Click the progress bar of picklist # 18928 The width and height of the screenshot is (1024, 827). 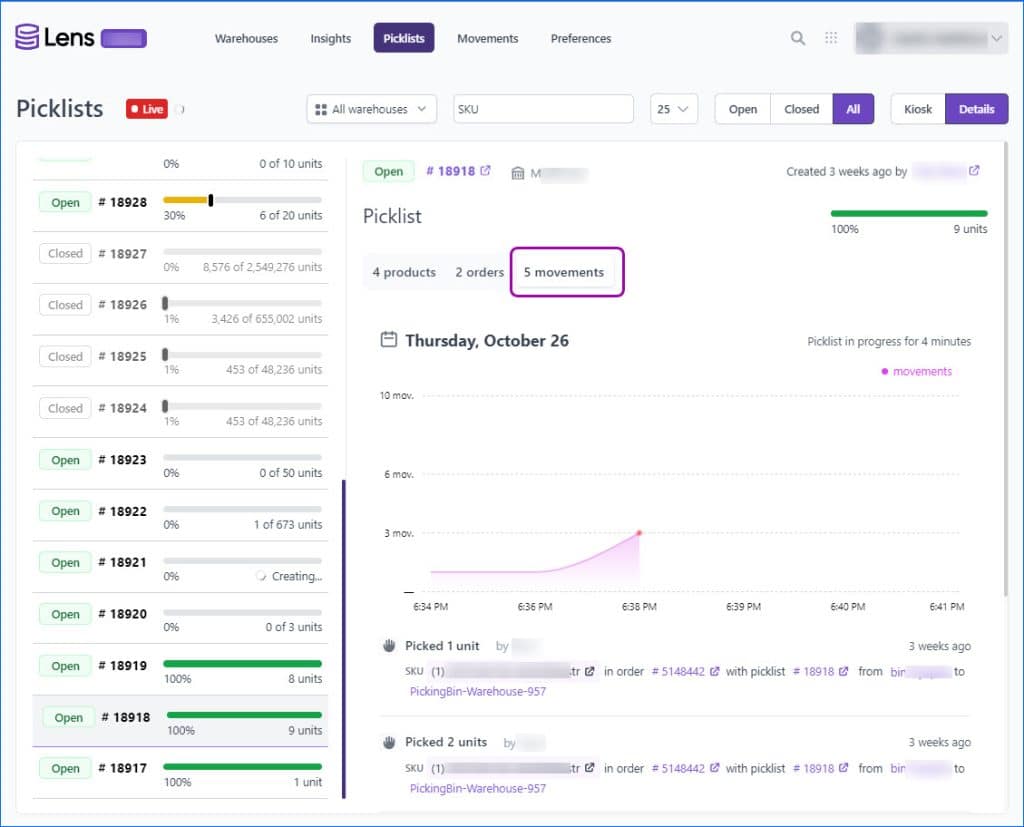click(x=243, y=199)
